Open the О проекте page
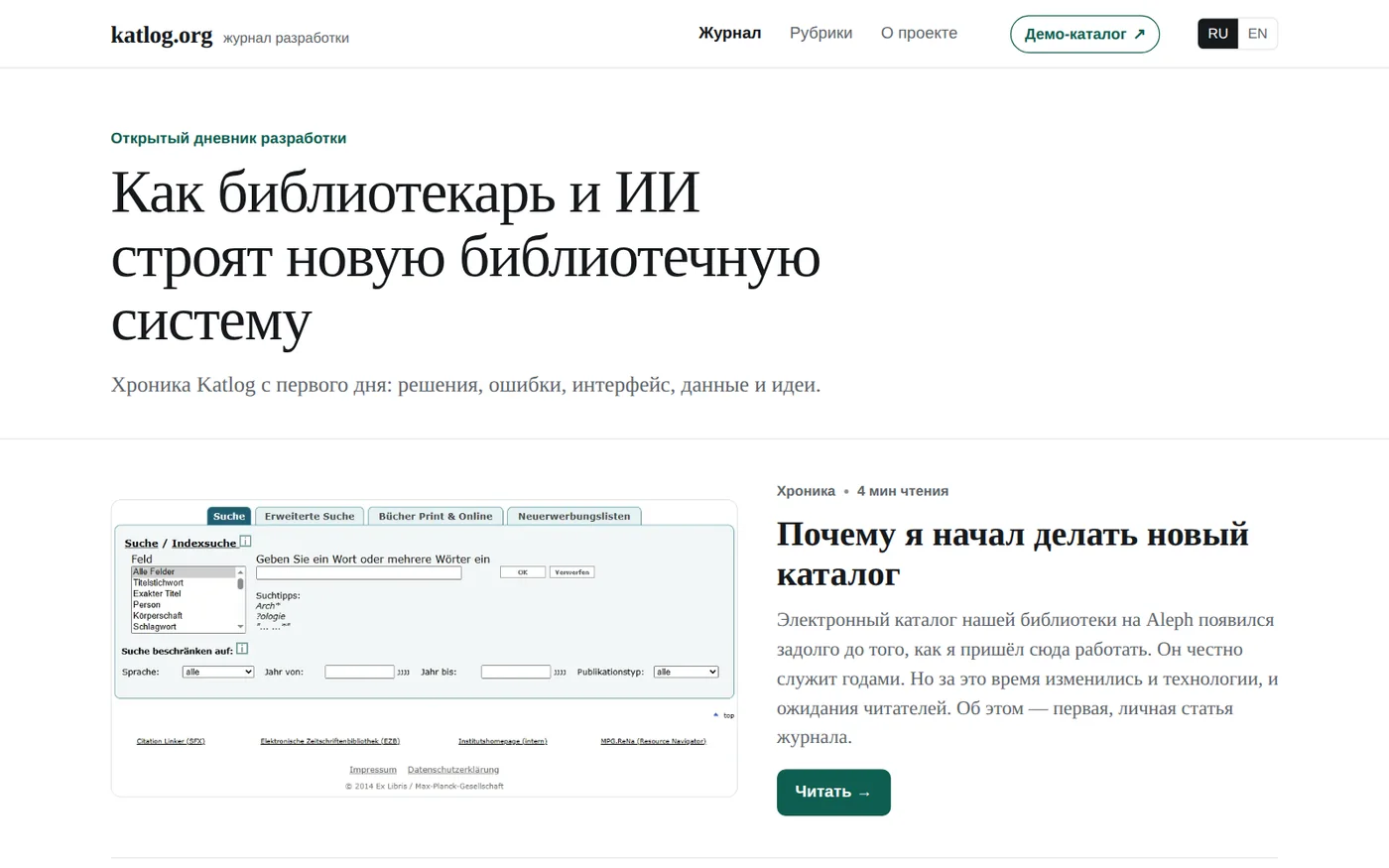The image size is (1389, 868). pos(919,33)
